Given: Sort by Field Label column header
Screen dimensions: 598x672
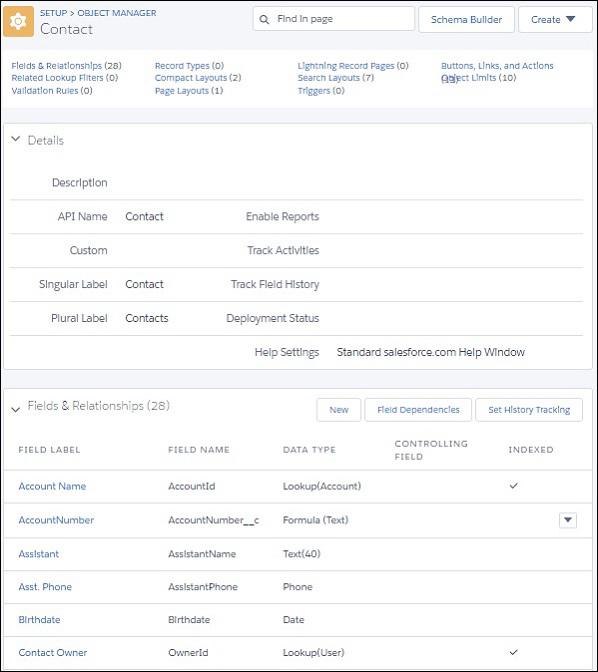Looking at the screenshot, I should pos(49,450).
